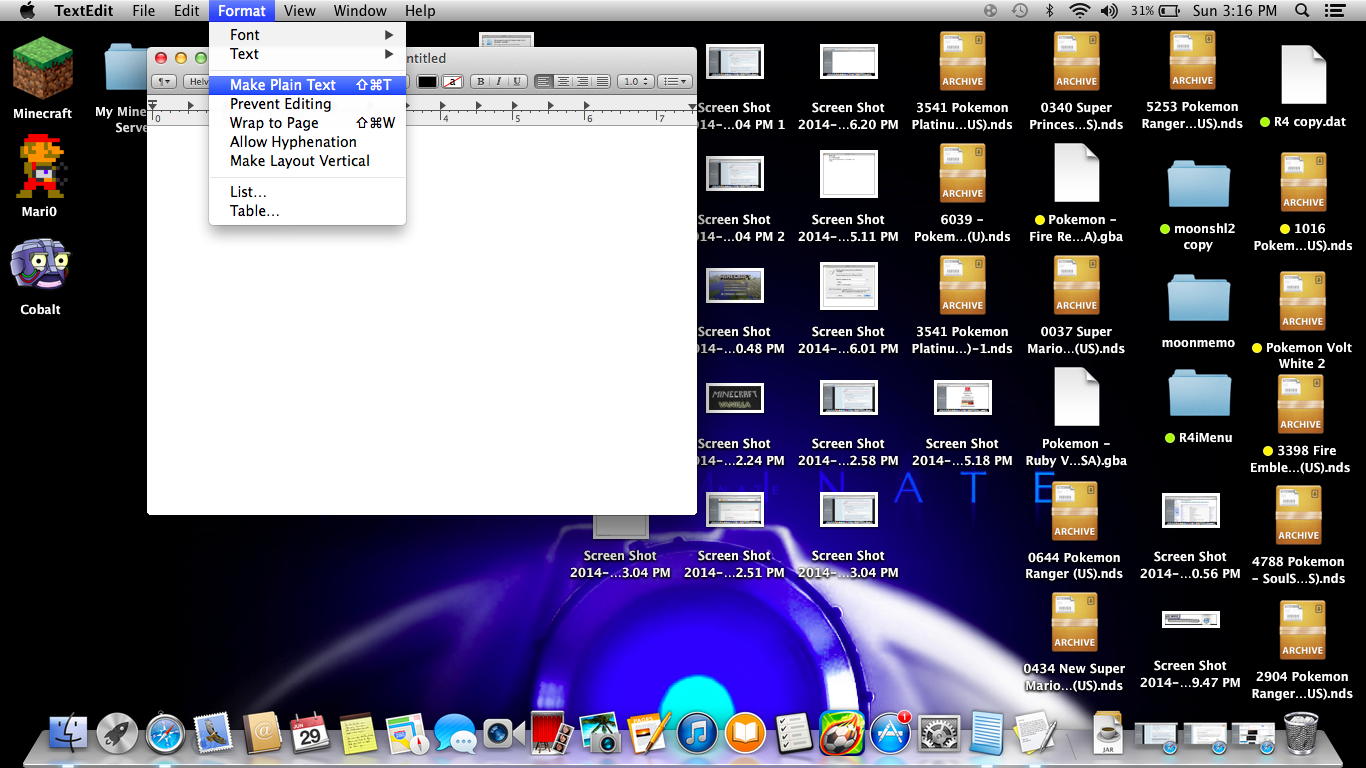The height and width of the screenshot is (768, 1366).
Task: Align text right in TextEdit toolbar
Action: pyautogui.click(x=581, y=81)
